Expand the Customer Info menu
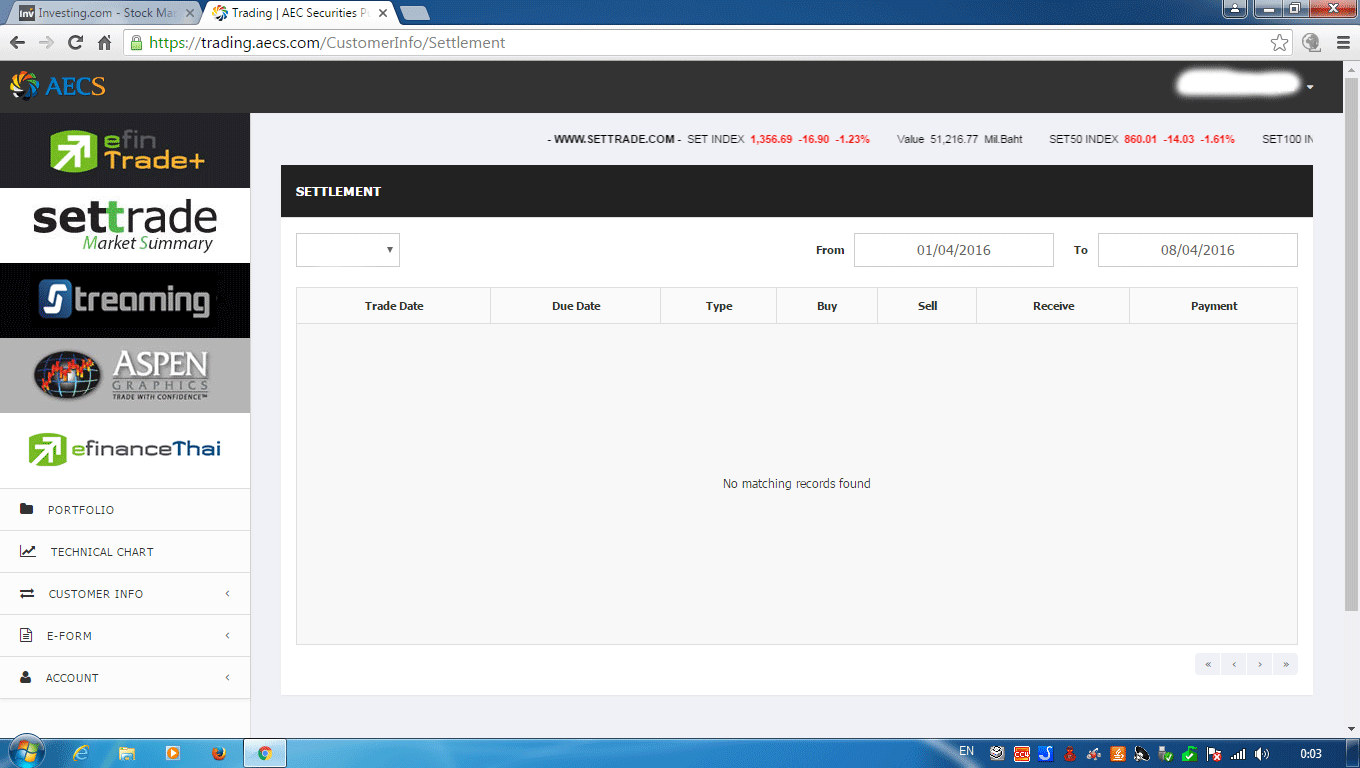Screen dimensions: 1360x768 pos(125,594)
